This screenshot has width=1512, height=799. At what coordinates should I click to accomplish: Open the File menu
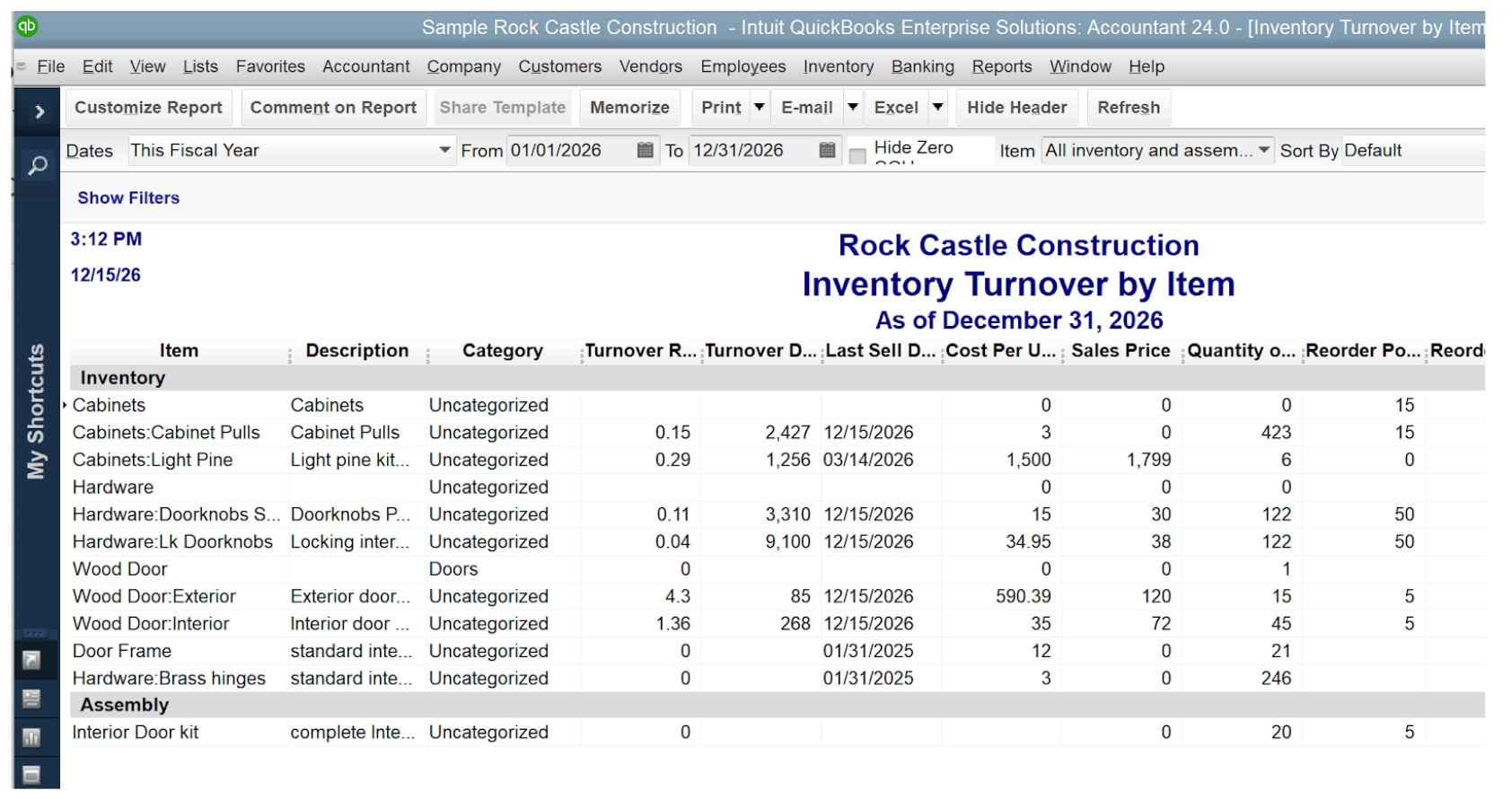point(51,66)
